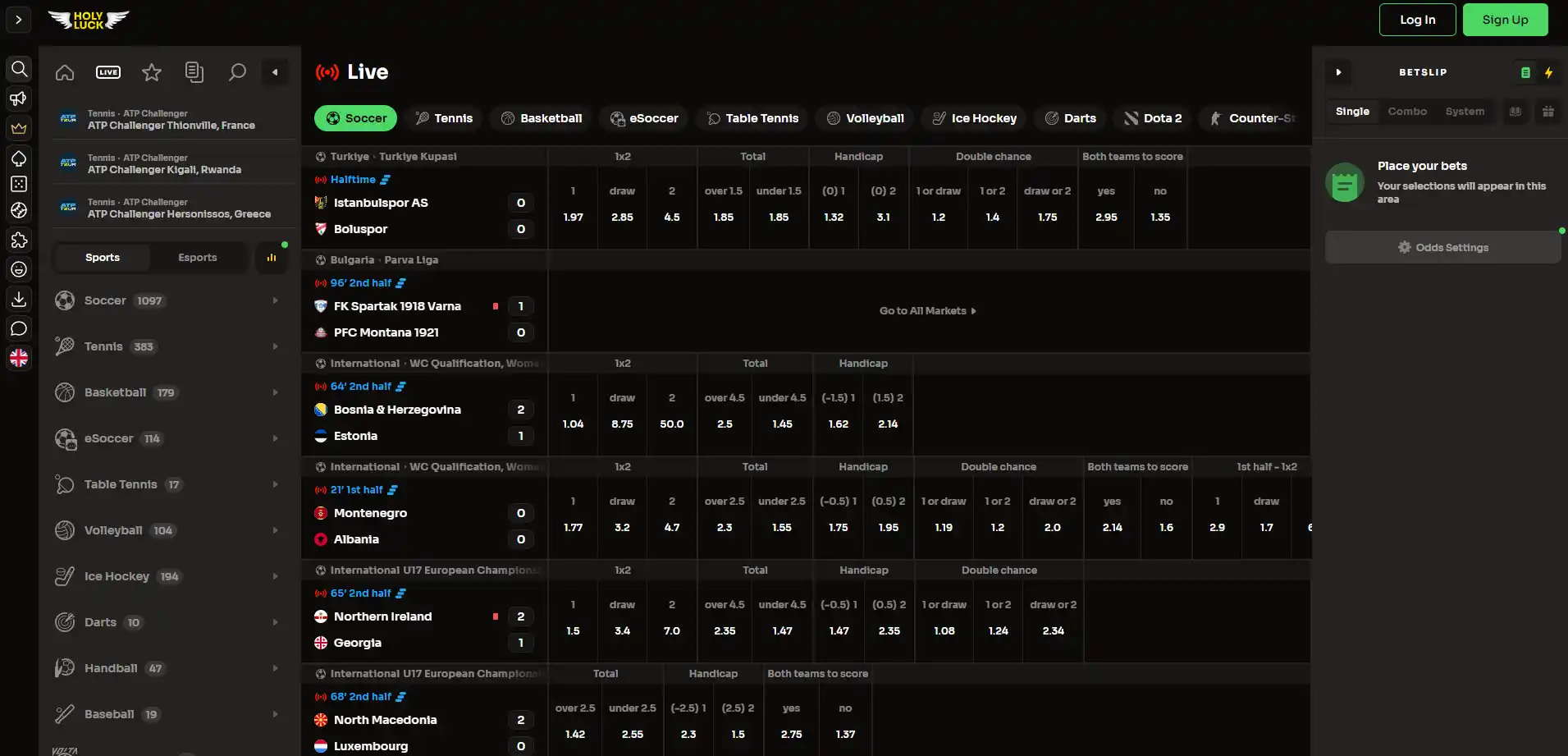
Task: Open the sports ball icon in left rail
Action: coord(19,210)
